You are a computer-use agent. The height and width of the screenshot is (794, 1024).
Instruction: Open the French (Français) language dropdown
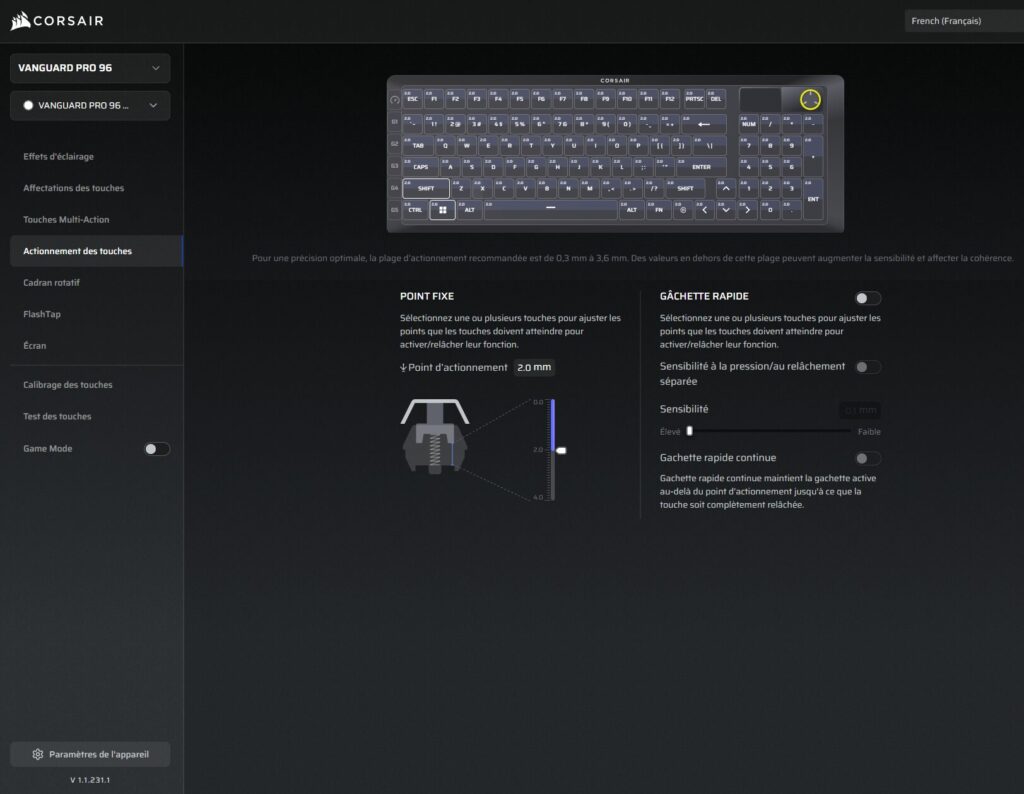pyautogui.click(x=962, y=21)
